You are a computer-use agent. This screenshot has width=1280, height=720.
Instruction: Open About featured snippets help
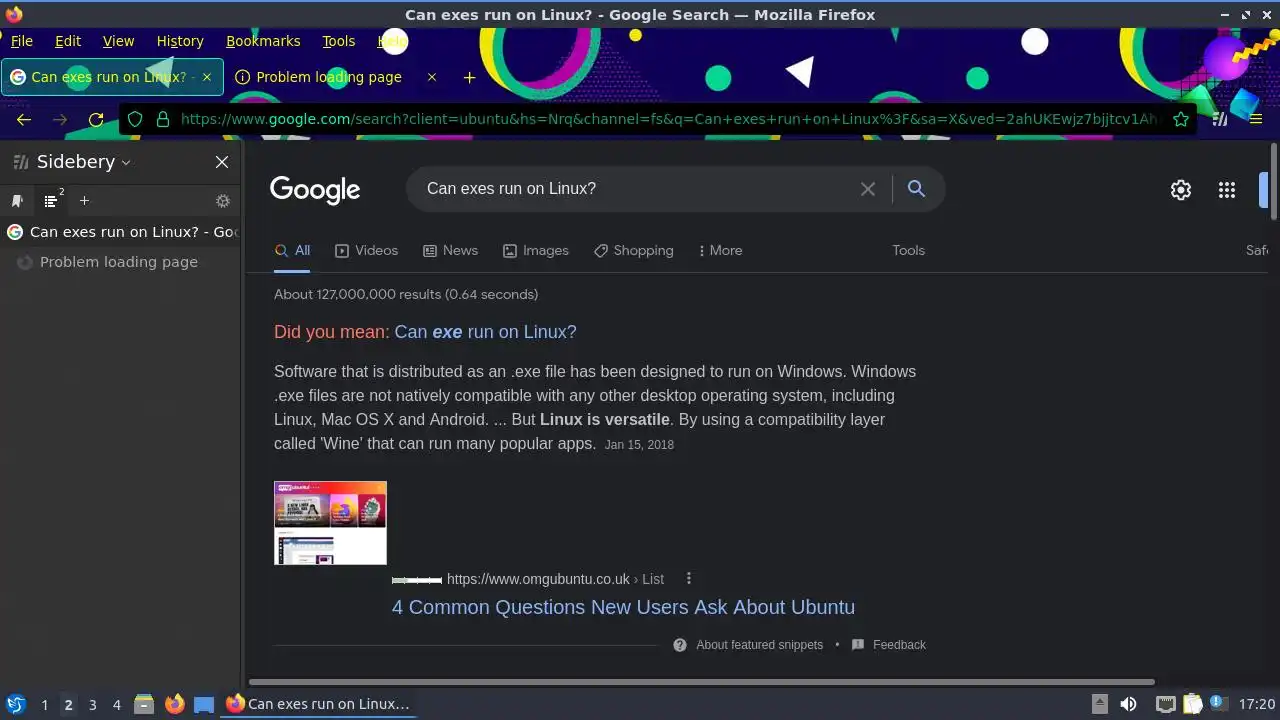tap(749, 645)
